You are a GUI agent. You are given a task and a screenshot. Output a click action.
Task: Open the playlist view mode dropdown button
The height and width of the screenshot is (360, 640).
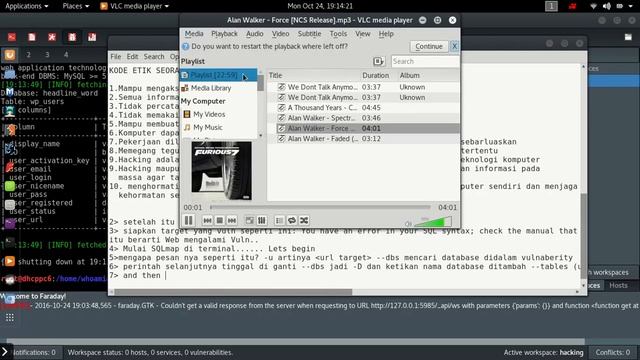click(378, 61)
